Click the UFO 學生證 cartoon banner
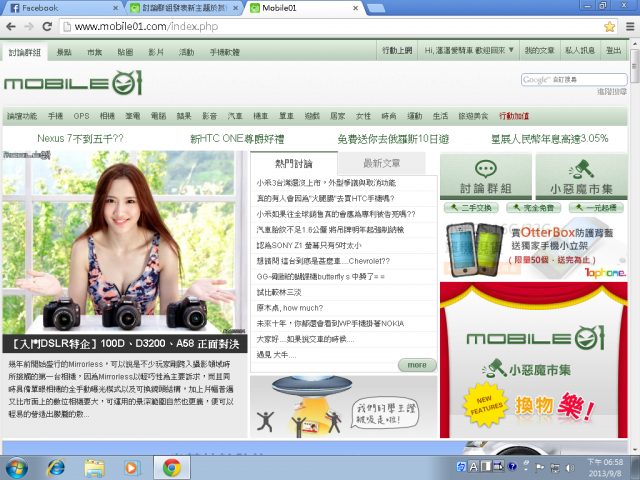The image size is (640, 480). 344,407
